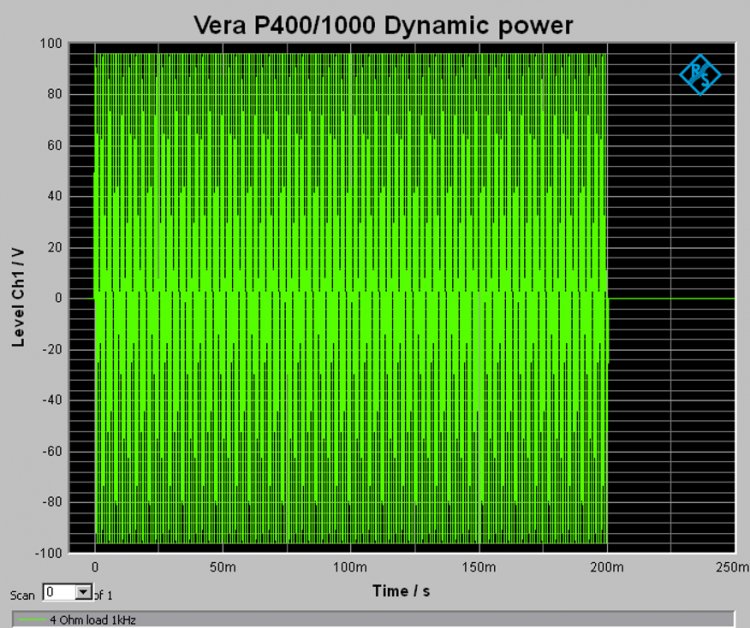
Task: Click the '-40' Y-axis tick label
Action: tap(52, 400)
